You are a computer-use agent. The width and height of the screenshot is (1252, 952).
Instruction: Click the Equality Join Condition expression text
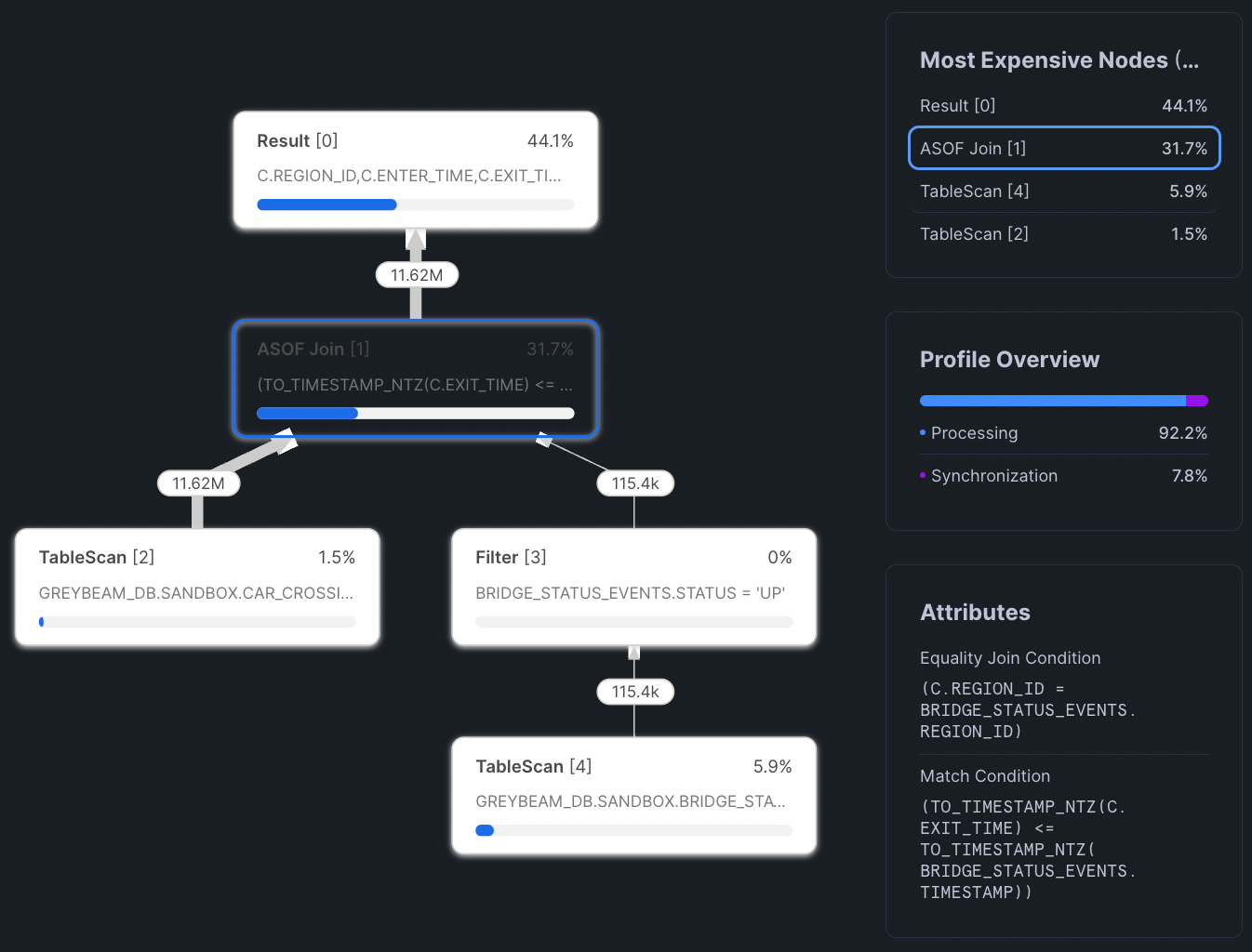point(1028,710)
